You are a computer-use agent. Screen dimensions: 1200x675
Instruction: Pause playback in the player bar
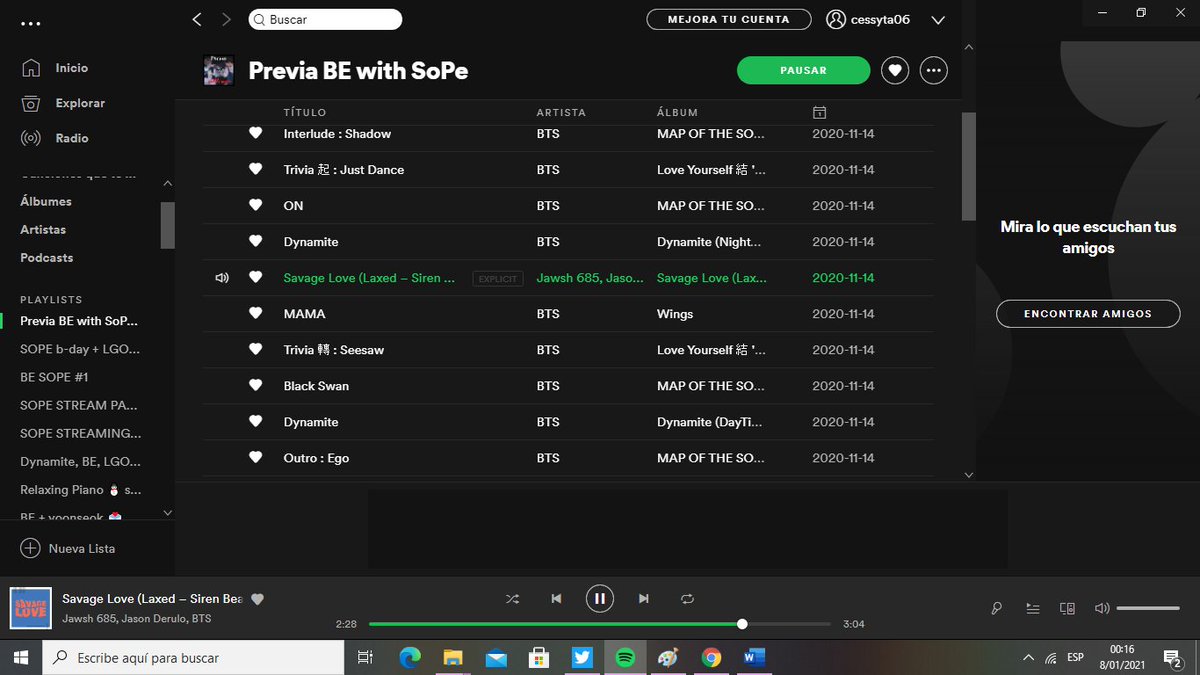tap(599, 598)
